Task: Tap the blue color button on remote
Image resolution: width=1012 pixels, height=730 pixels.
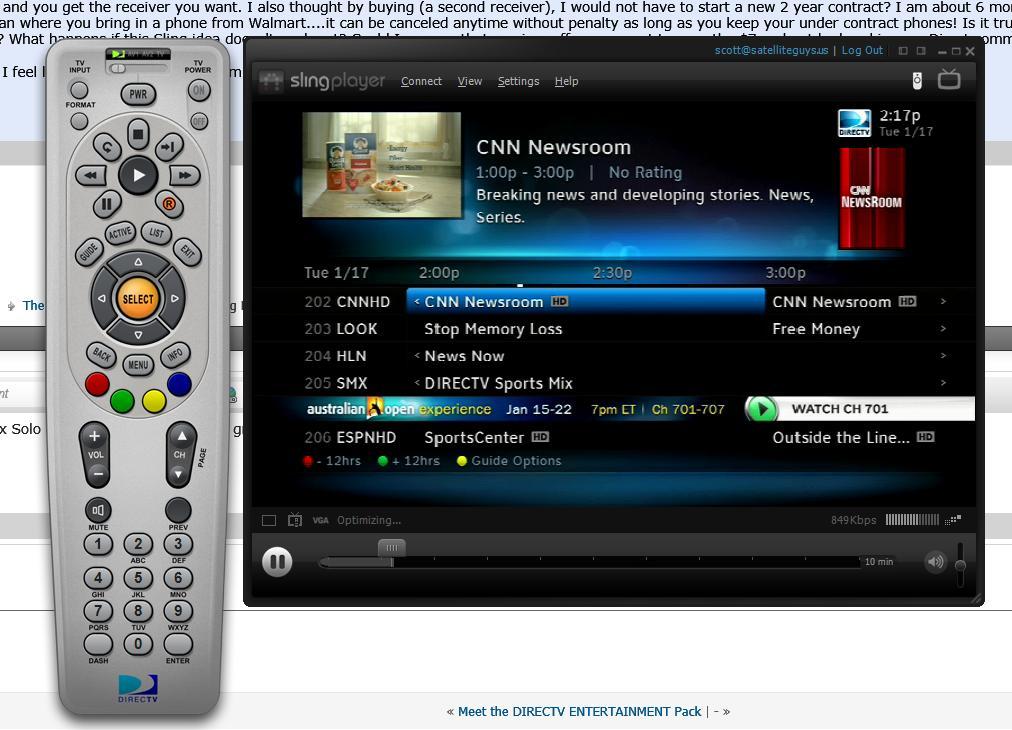Action: 179,384
